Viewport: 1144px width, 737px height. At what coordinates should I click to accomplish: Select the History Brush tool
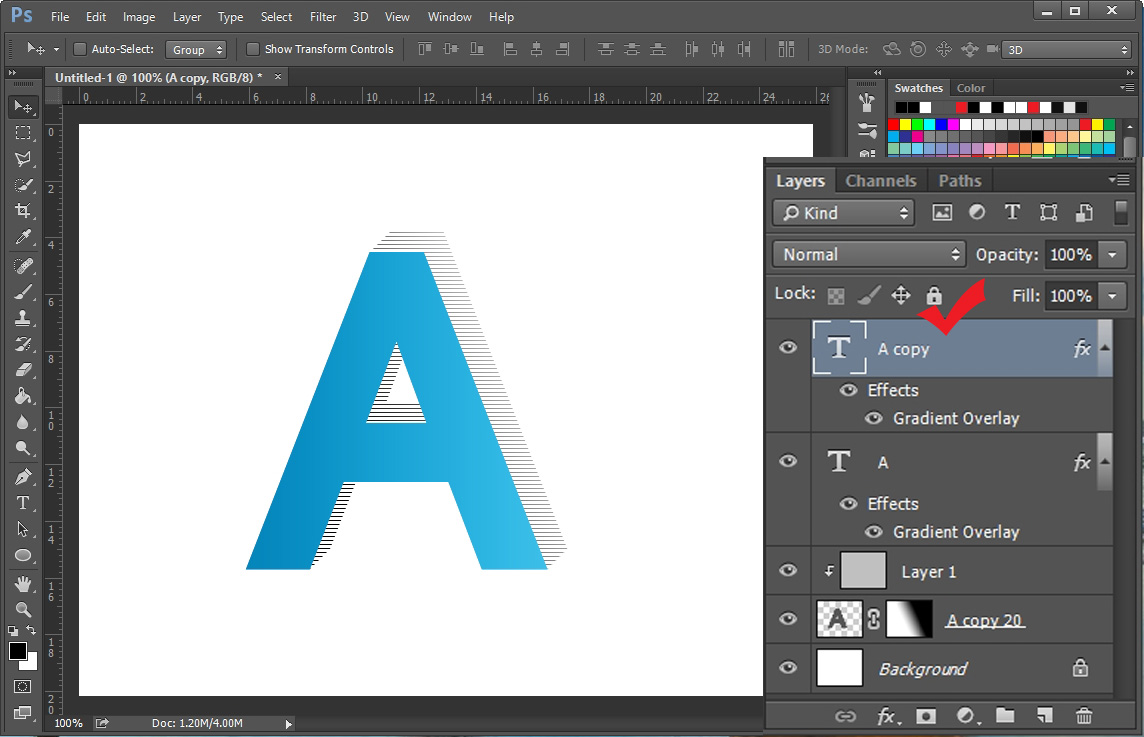23,344
